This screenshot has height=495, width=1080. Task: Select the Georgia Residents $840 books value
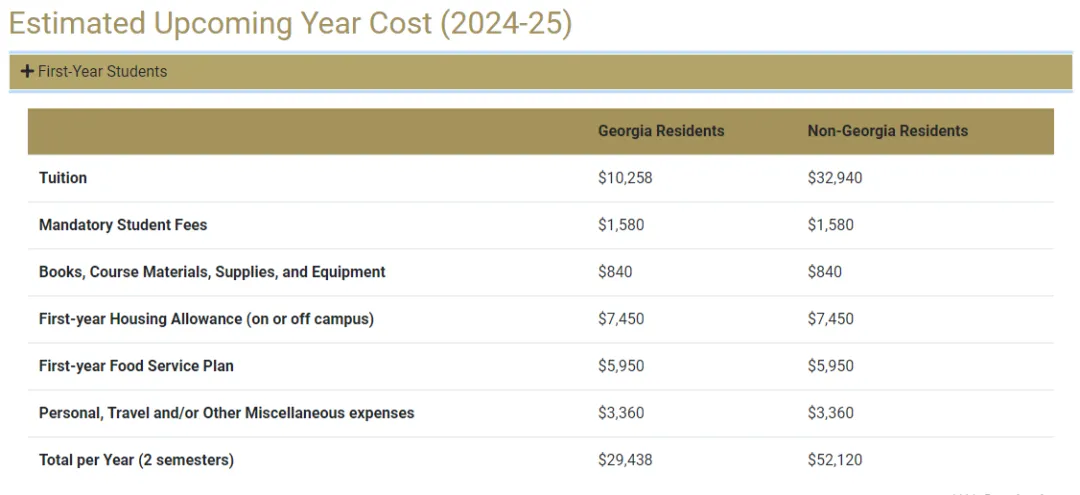615,272
